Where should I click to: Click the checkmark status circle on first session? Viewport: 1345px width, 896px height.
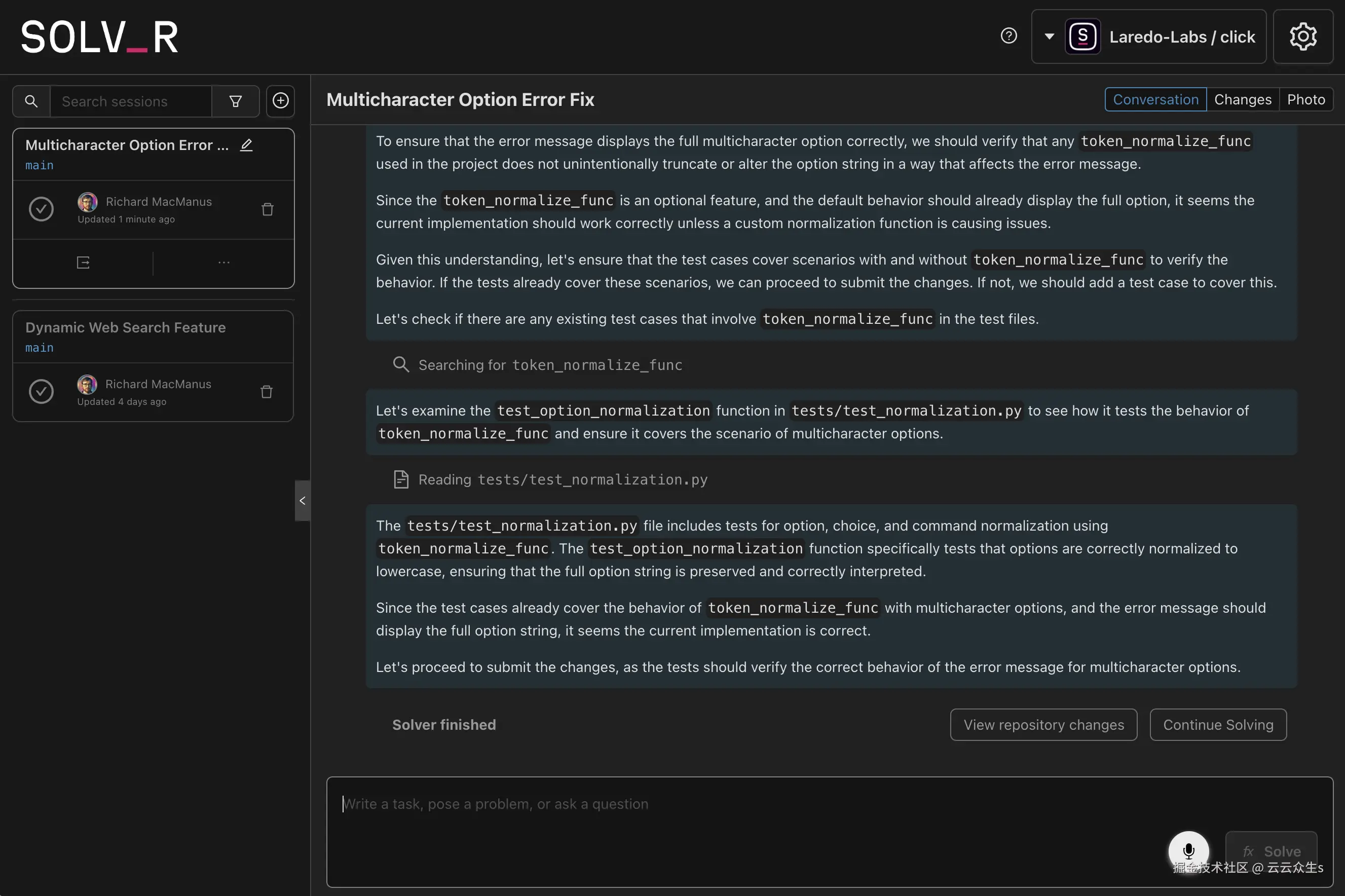pyautogui.click(x=41, y=209)
